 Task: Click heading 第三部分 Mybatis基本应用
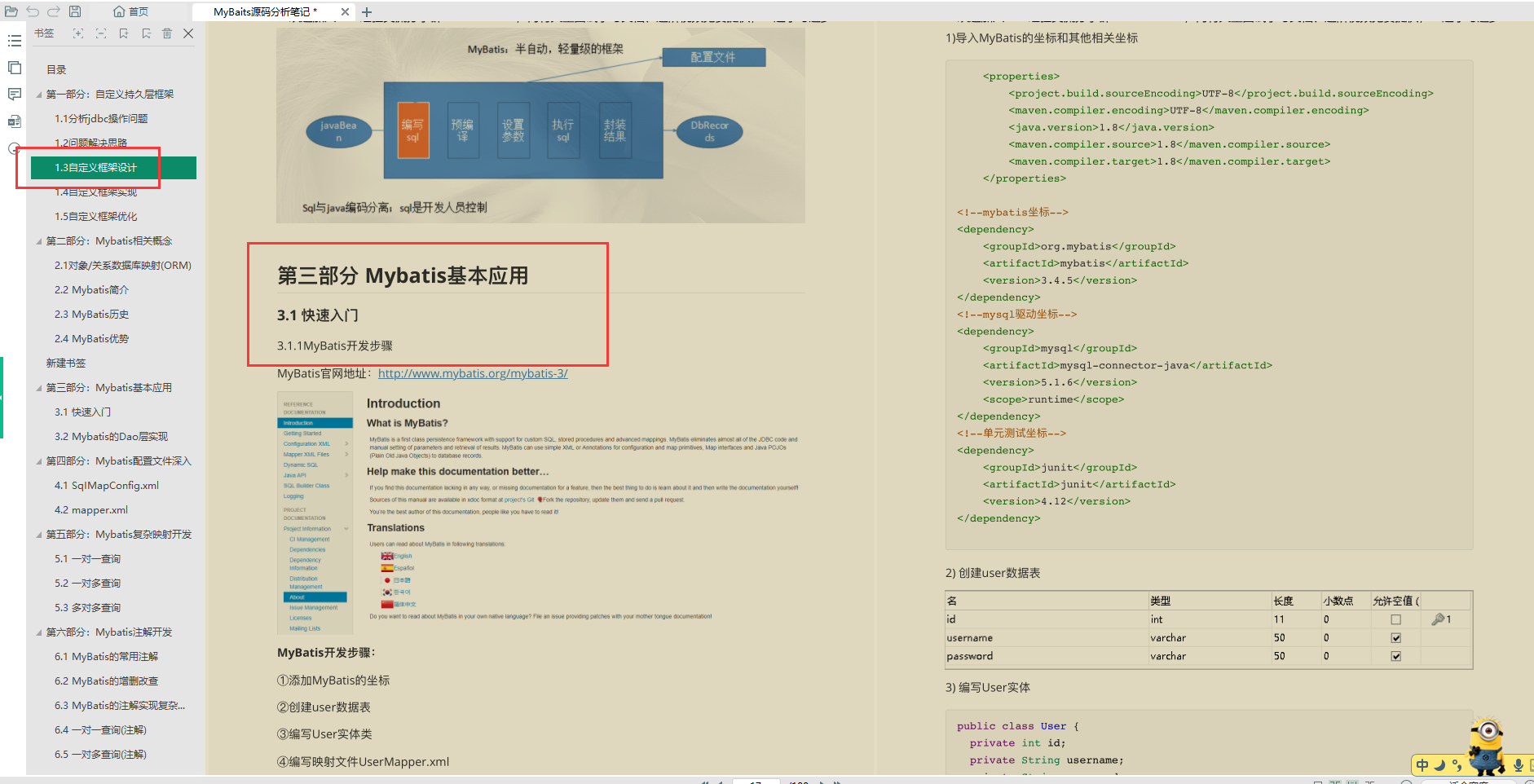[x=403, y=275]
